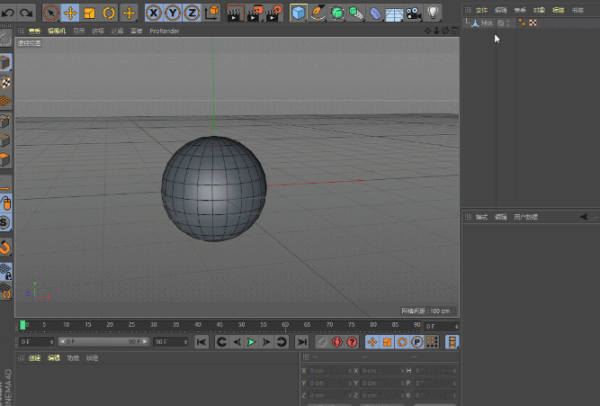Open the Spline pen tool icon
Screen dimensions: 600x406
(318, 13)
